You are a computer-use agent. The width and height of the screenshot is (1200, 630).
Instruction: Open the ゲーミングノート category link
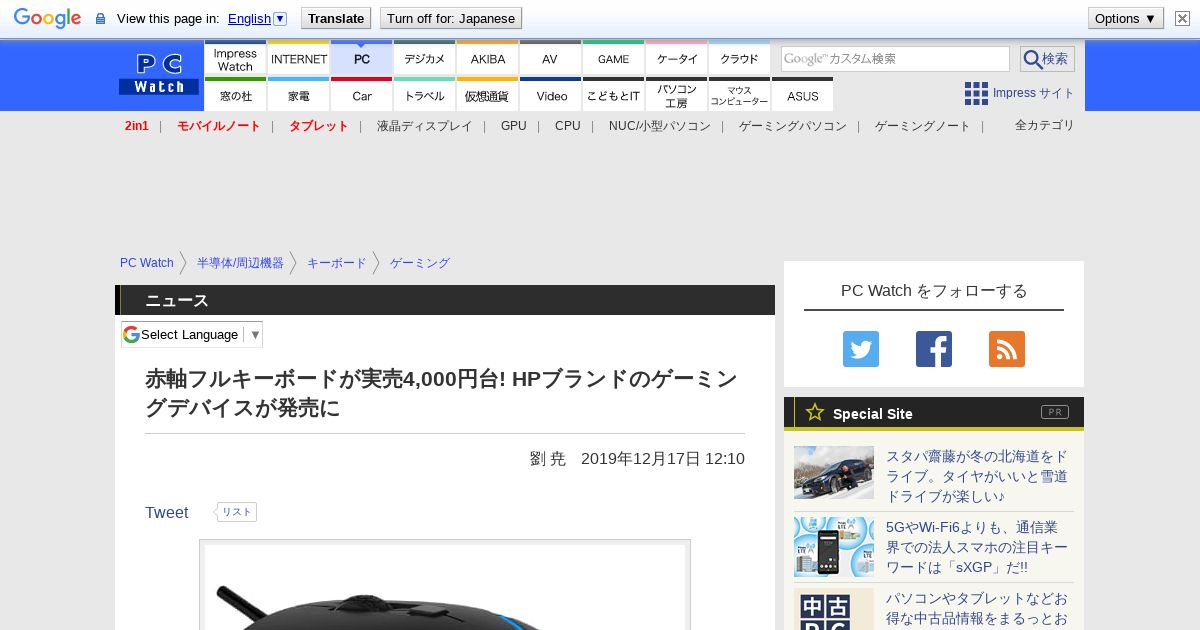923,126
